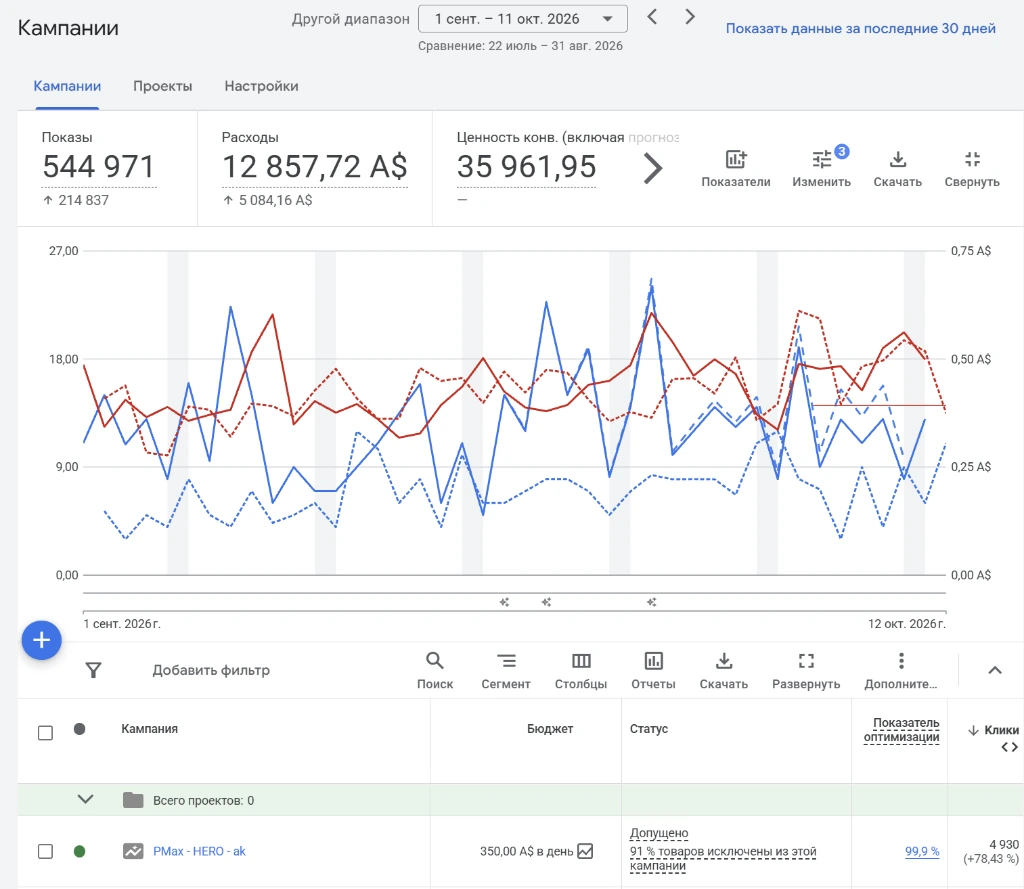Open the PMax - HERO - ak campaign link
The width and height of the screenshot is (1024, 889).
point(199,851)
